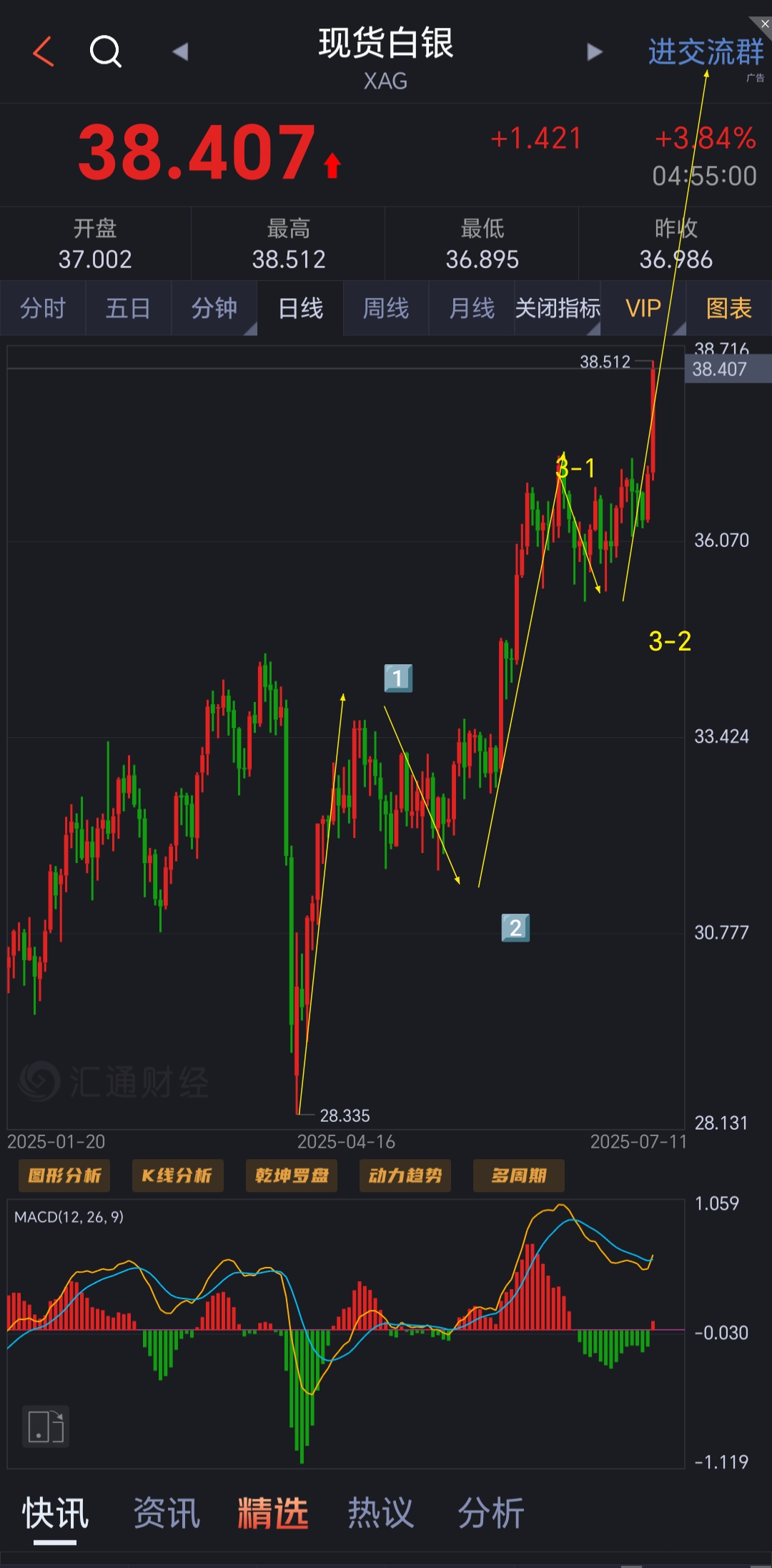Screen dimensions: 772x1568
Task: Select the 月线 monthly chart tab
Action: [x=472, y=308]
